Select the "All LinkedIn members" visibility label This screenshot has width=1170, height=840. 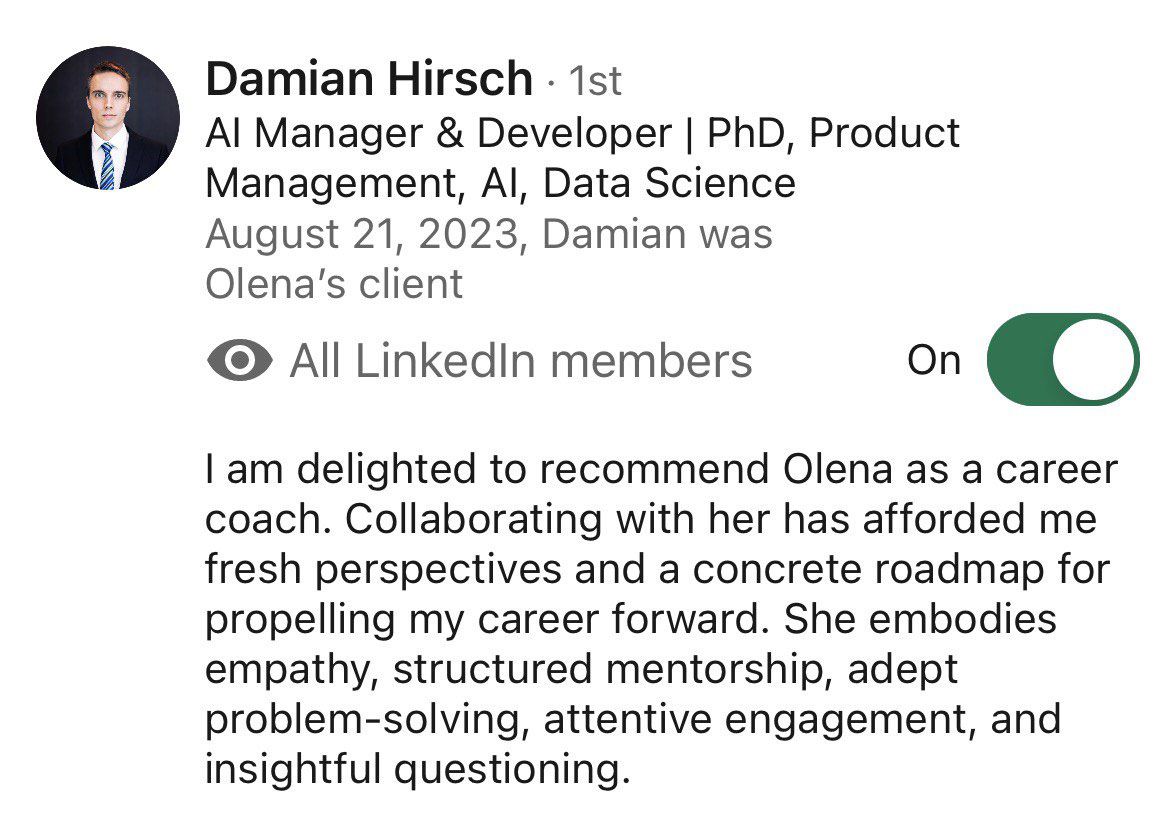[x=520, y=361]
